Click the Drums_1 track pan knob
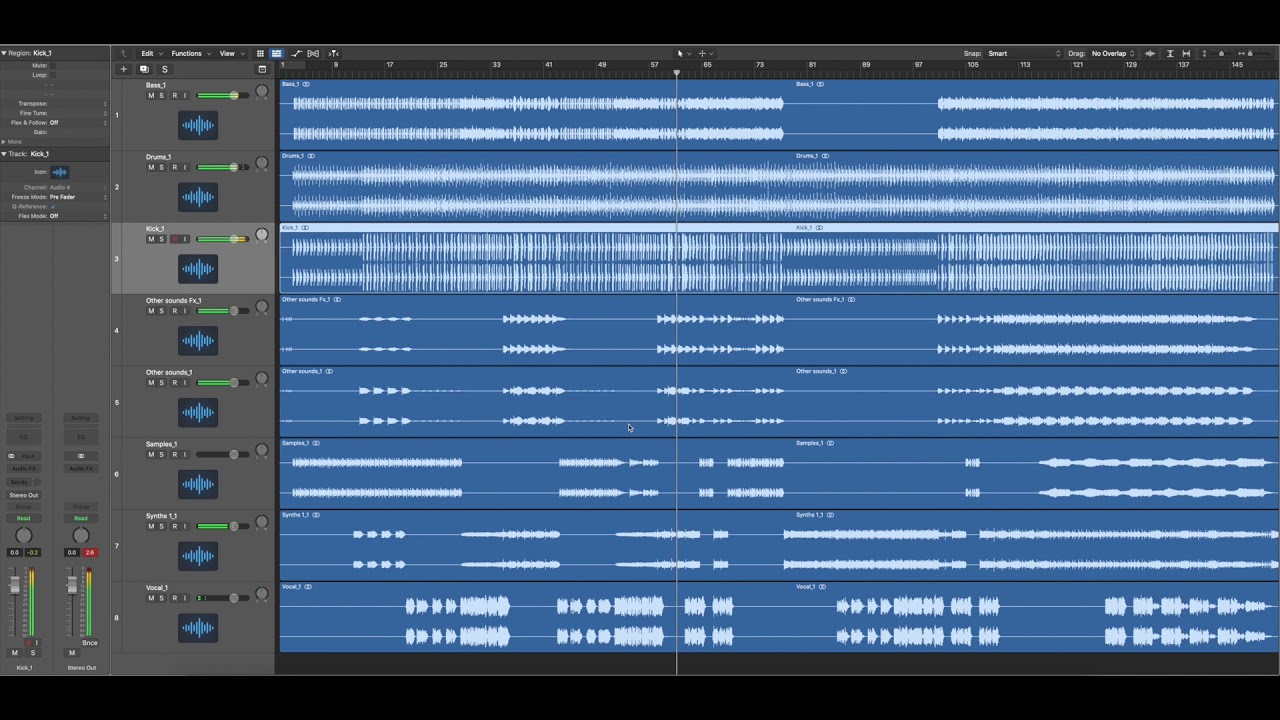 [262, 163]
